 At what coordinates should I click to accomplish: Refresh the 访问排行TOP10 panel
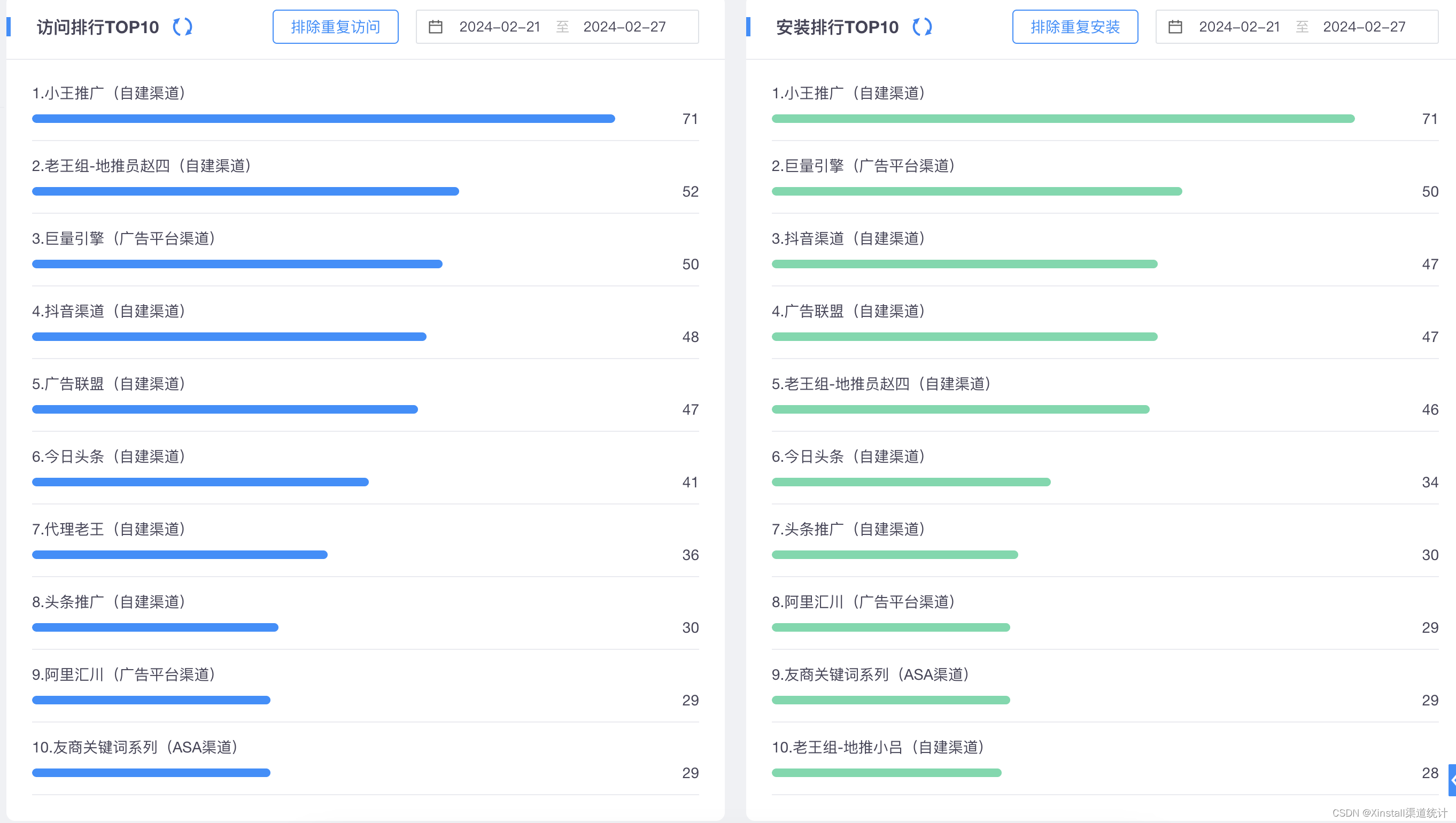pyautogui.click(x=182, y=27)
